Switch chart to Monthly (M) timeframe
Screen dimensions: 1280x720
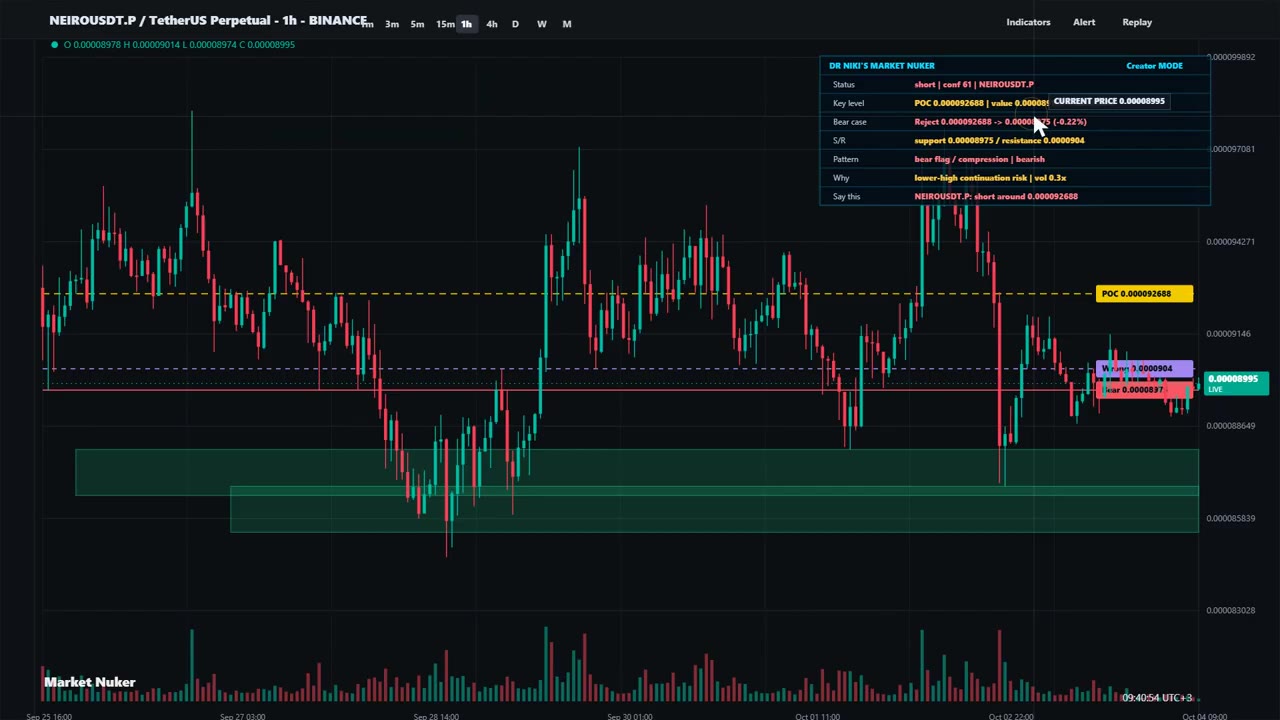coord(567,24)
